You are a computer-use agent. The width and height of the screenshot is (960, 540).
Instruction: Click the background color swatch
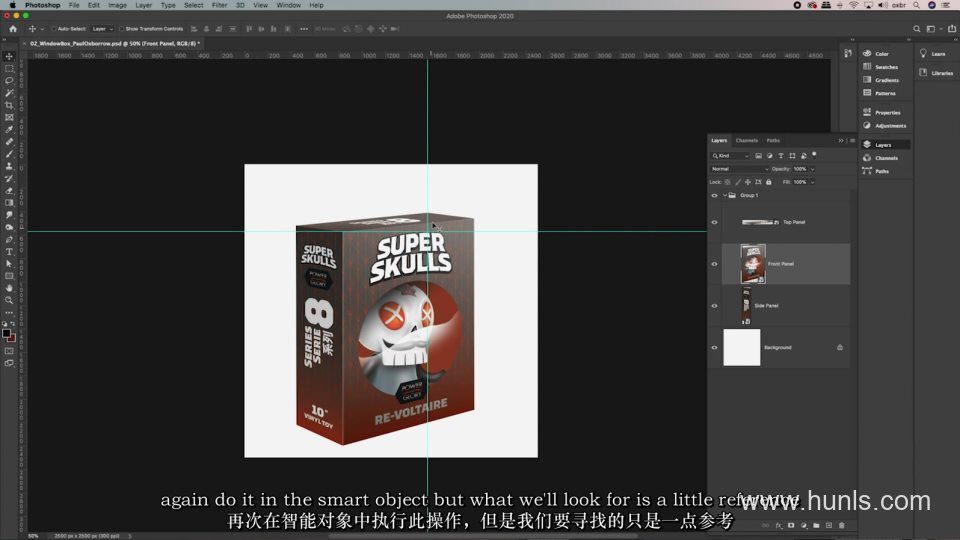pyautogui.click(x=12, y=338)
